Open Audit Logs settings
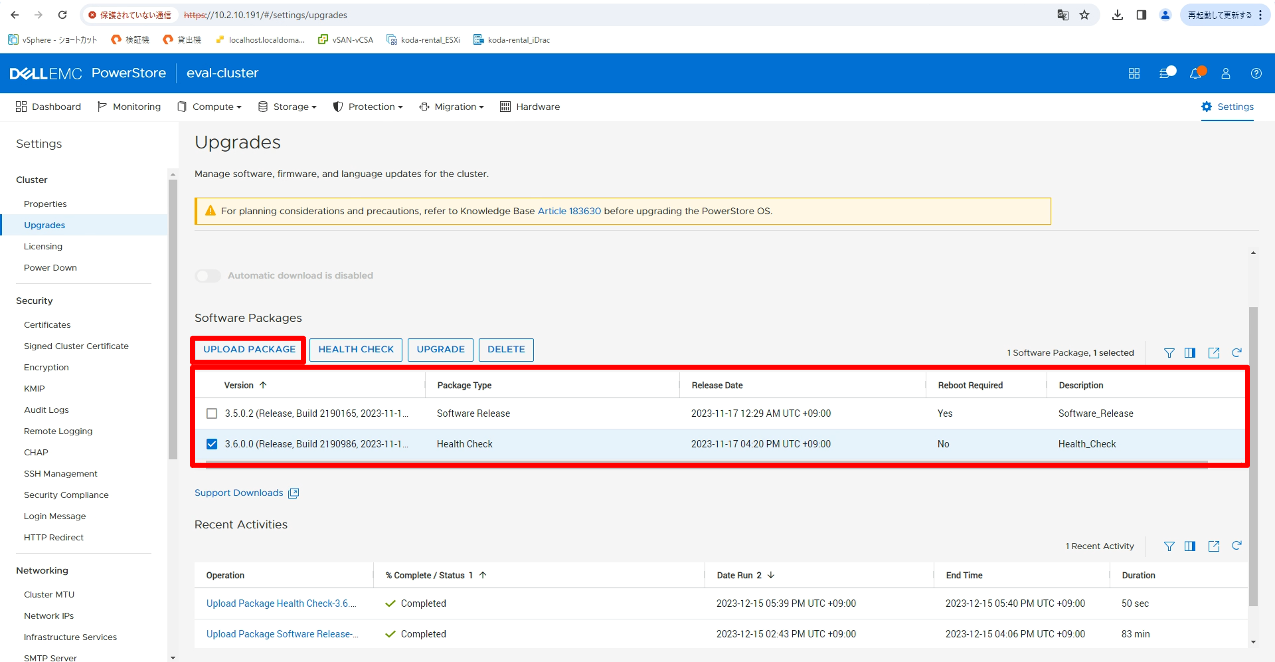Viewport: 1275px width, 662px height. (46, 410)
